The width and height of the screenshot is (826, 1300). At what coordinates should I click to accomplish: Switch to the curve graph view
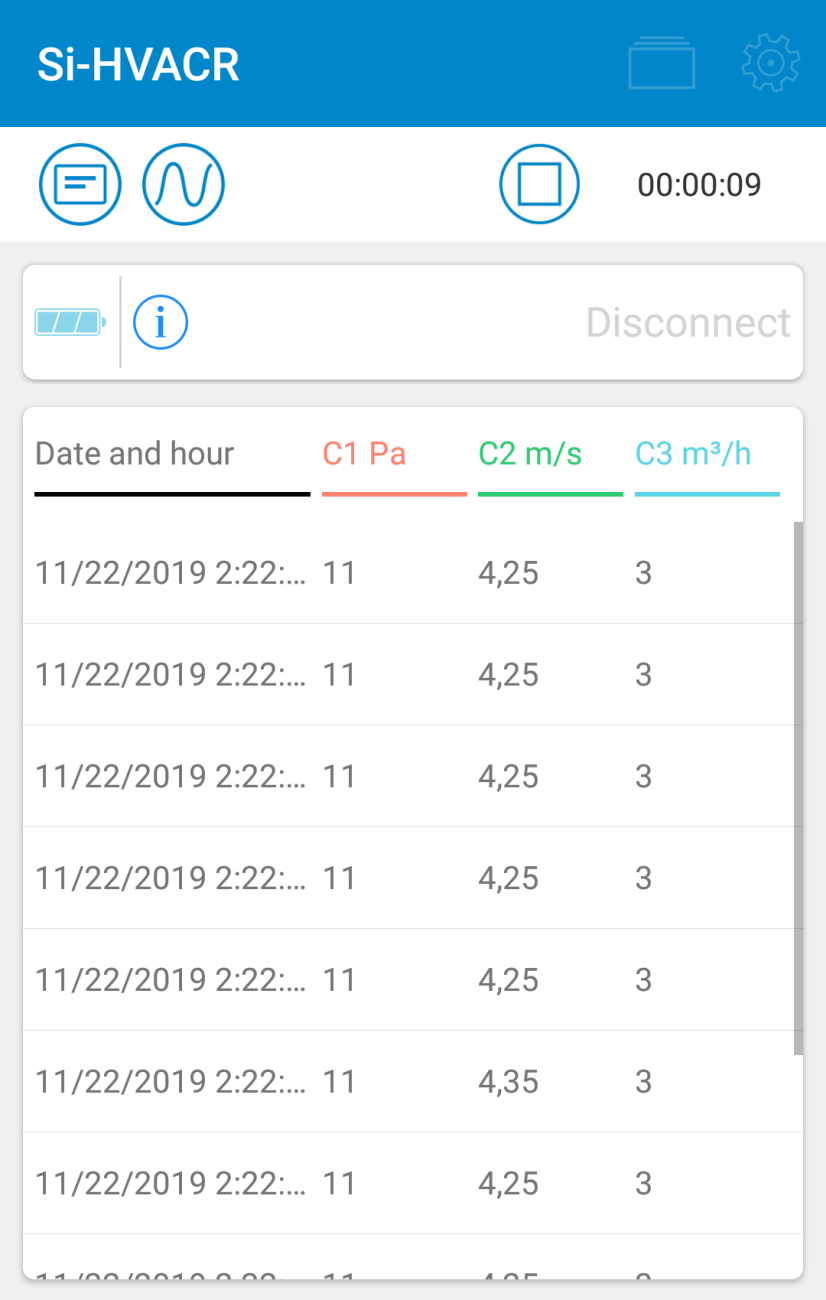coord(184,185)
